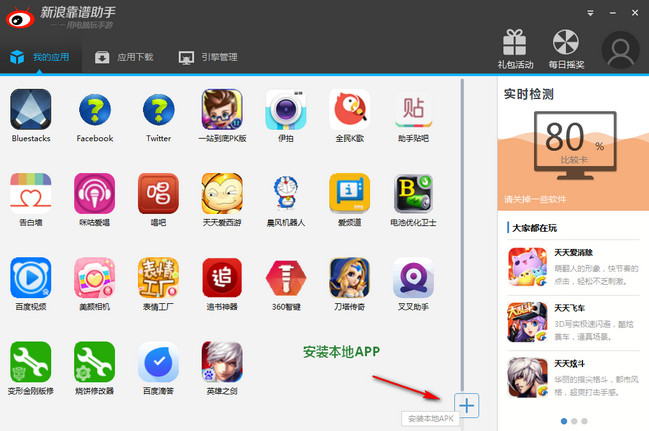Open 礼包活动 gift icon

514,46
